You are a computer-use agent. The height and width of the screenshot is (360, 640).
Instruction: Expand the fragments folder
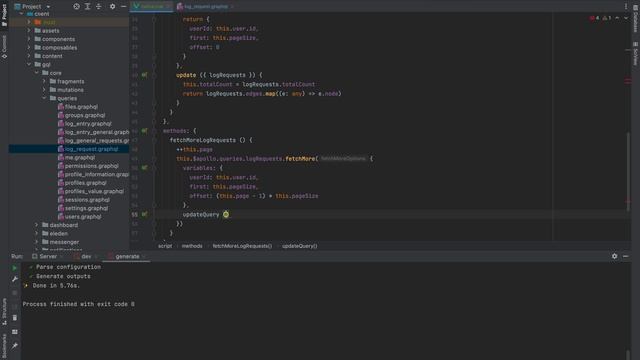(44, 82)
